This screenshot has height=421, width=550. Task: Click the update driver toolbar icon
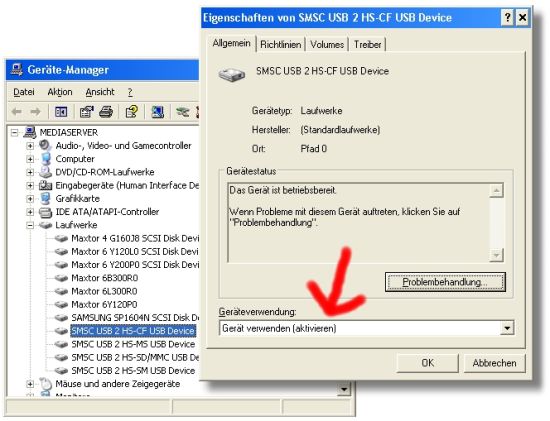tap(182, 112)
